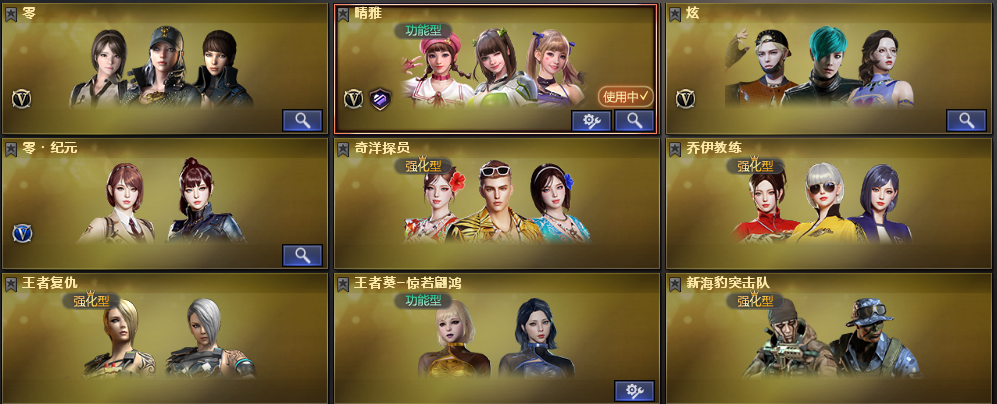Preview 炫 characters with magnifier button
This screenshot has width=997, height=404.
click(x=966, y=120)
